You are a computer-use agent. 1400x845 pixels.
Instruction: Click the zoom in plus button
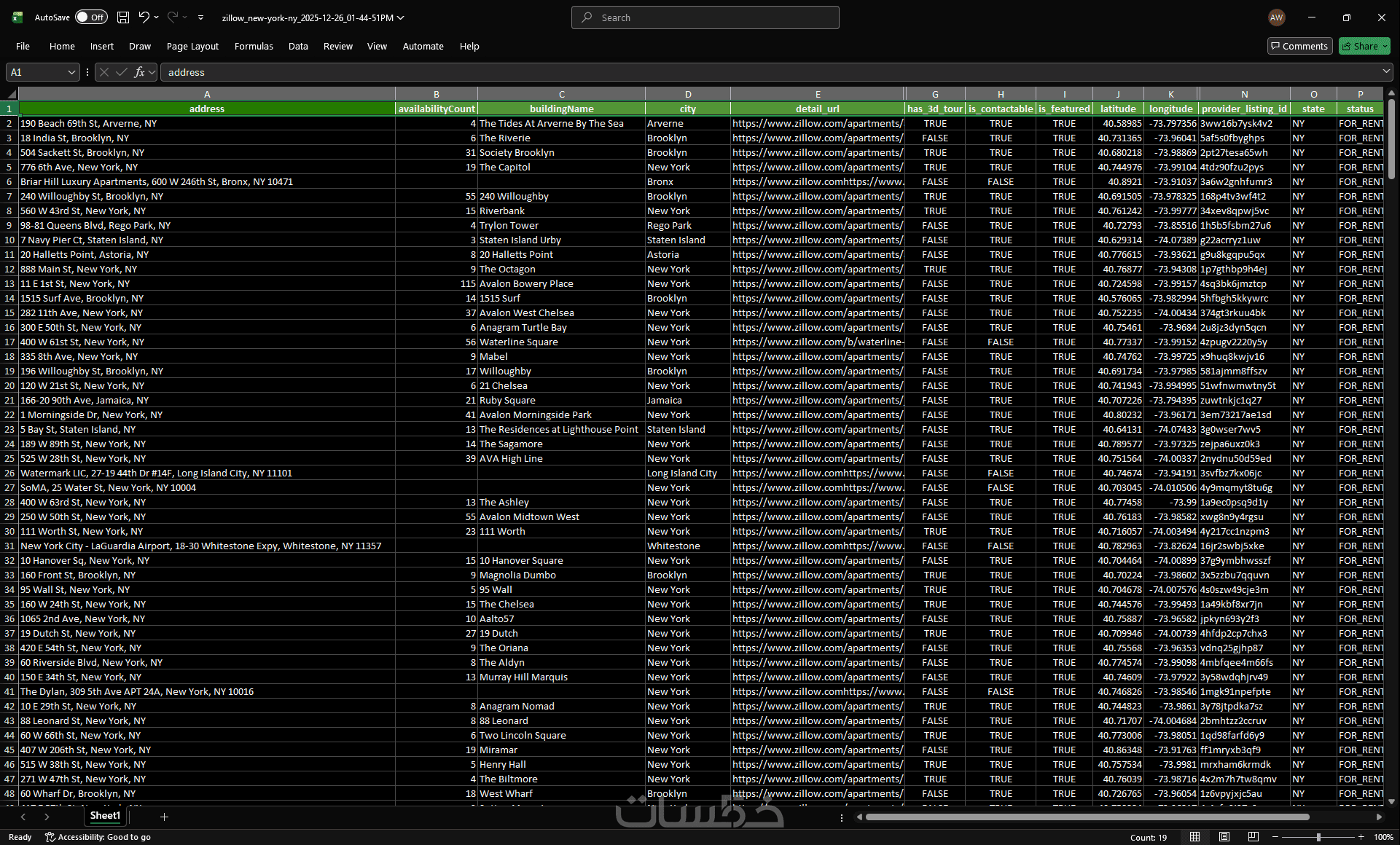point(1361,837)
